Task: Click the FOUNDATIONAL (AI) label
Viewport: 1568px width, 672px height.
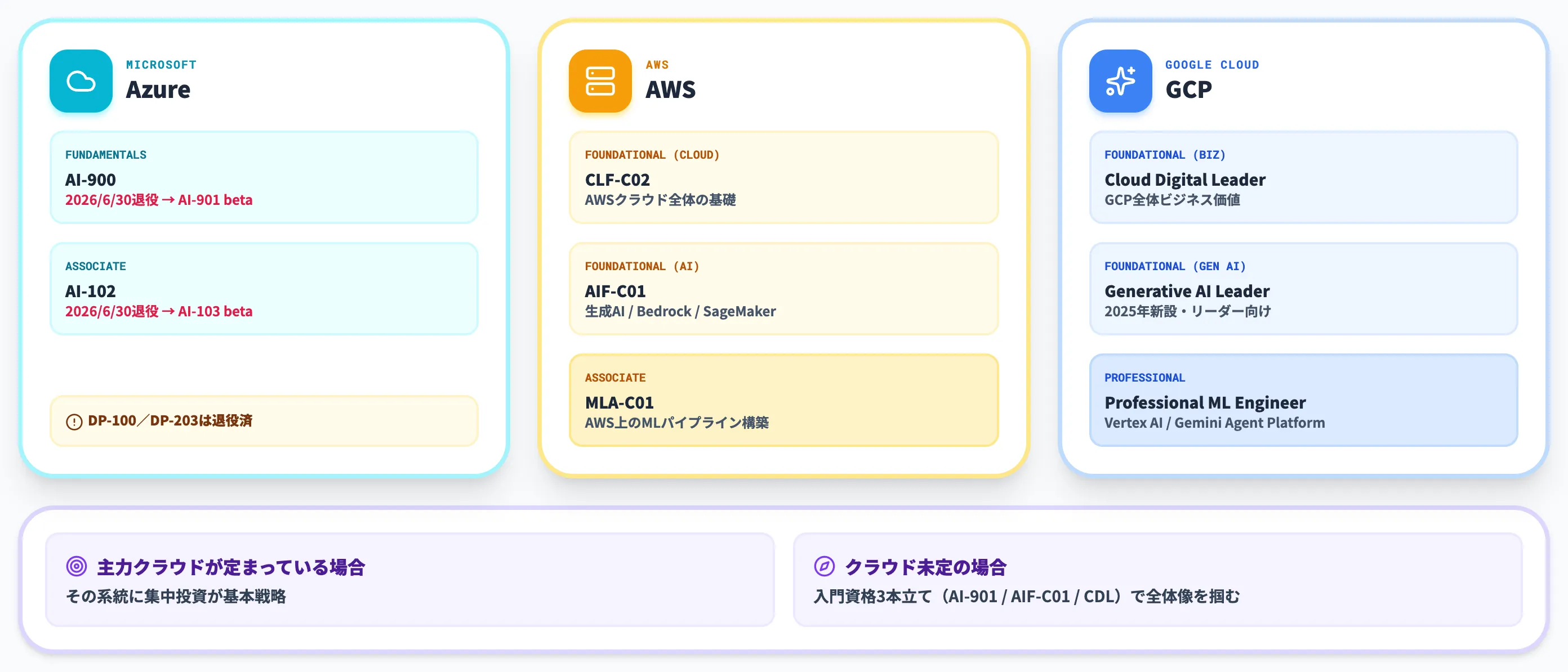Action: click(x=642, y=266)
